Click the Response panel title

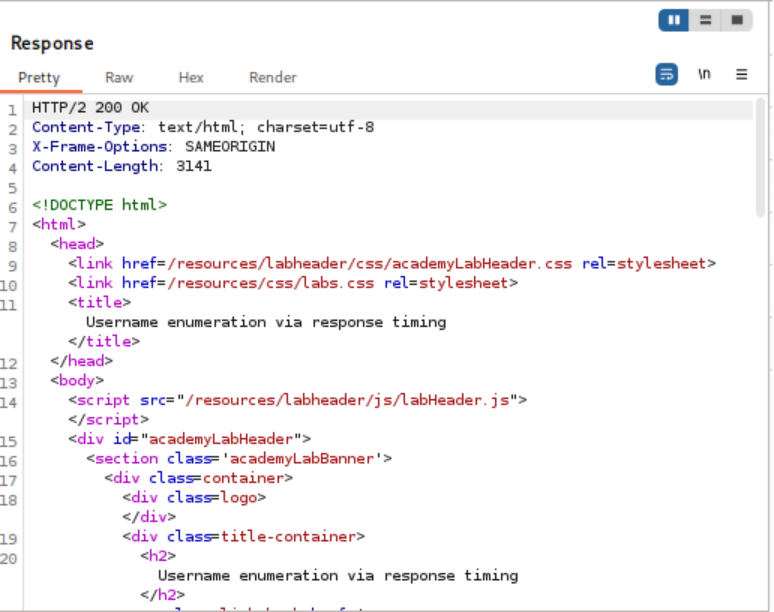pos(52,44)
